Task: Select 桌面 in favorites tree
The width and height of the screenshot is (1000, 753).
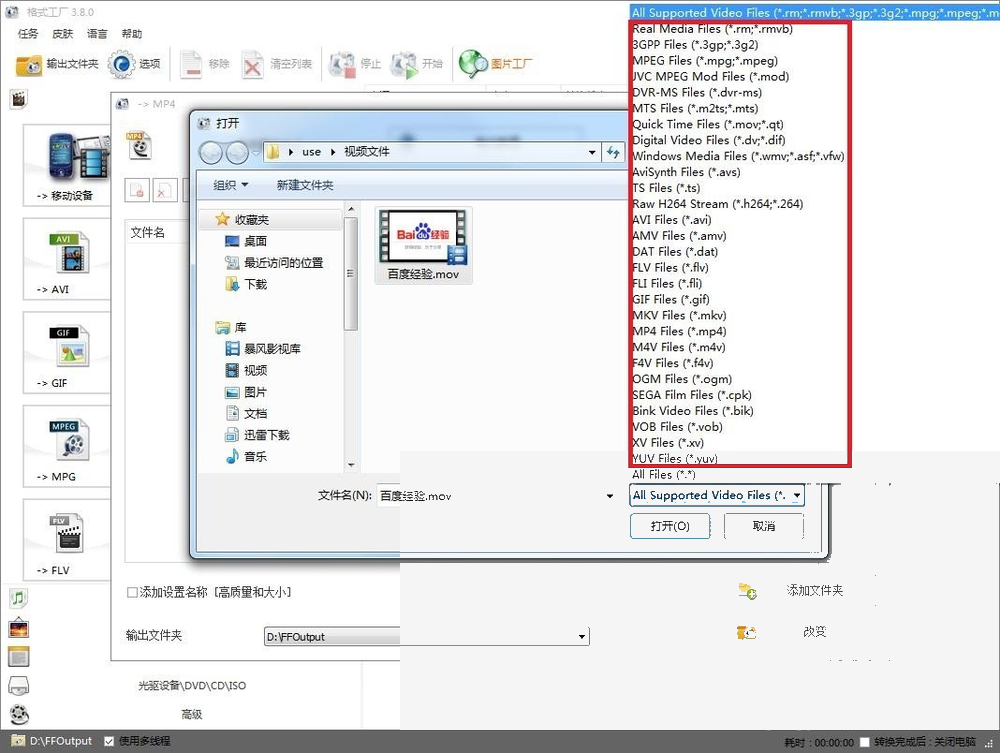Action: click(x=246, y=241)
